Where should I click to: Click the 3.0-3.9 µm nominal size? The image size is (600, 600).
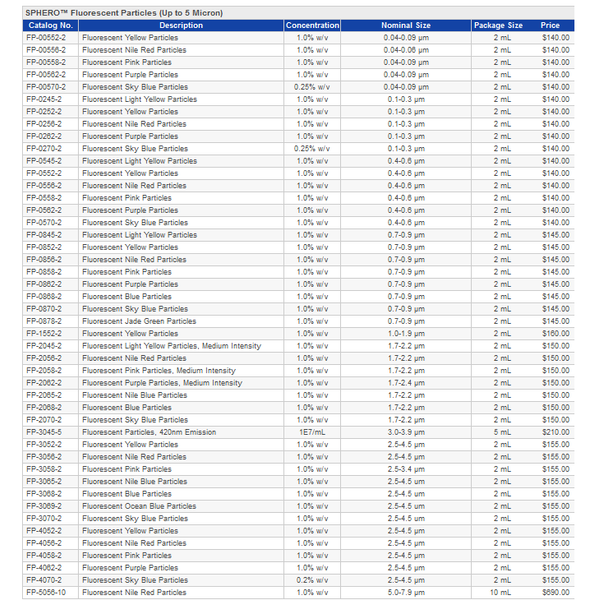coord(406,432)
